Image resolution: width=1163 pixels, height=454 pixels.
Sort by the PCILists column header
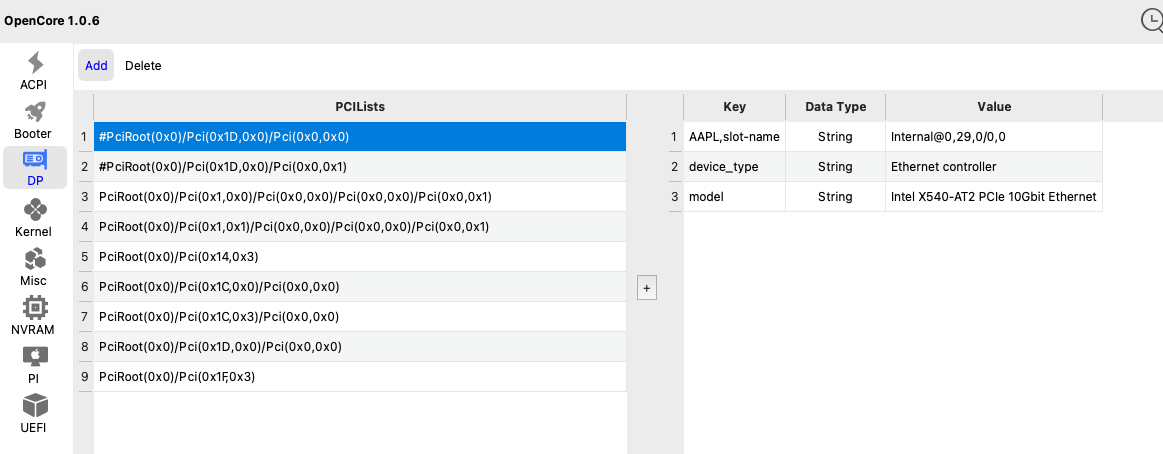(x=360, y=107)
